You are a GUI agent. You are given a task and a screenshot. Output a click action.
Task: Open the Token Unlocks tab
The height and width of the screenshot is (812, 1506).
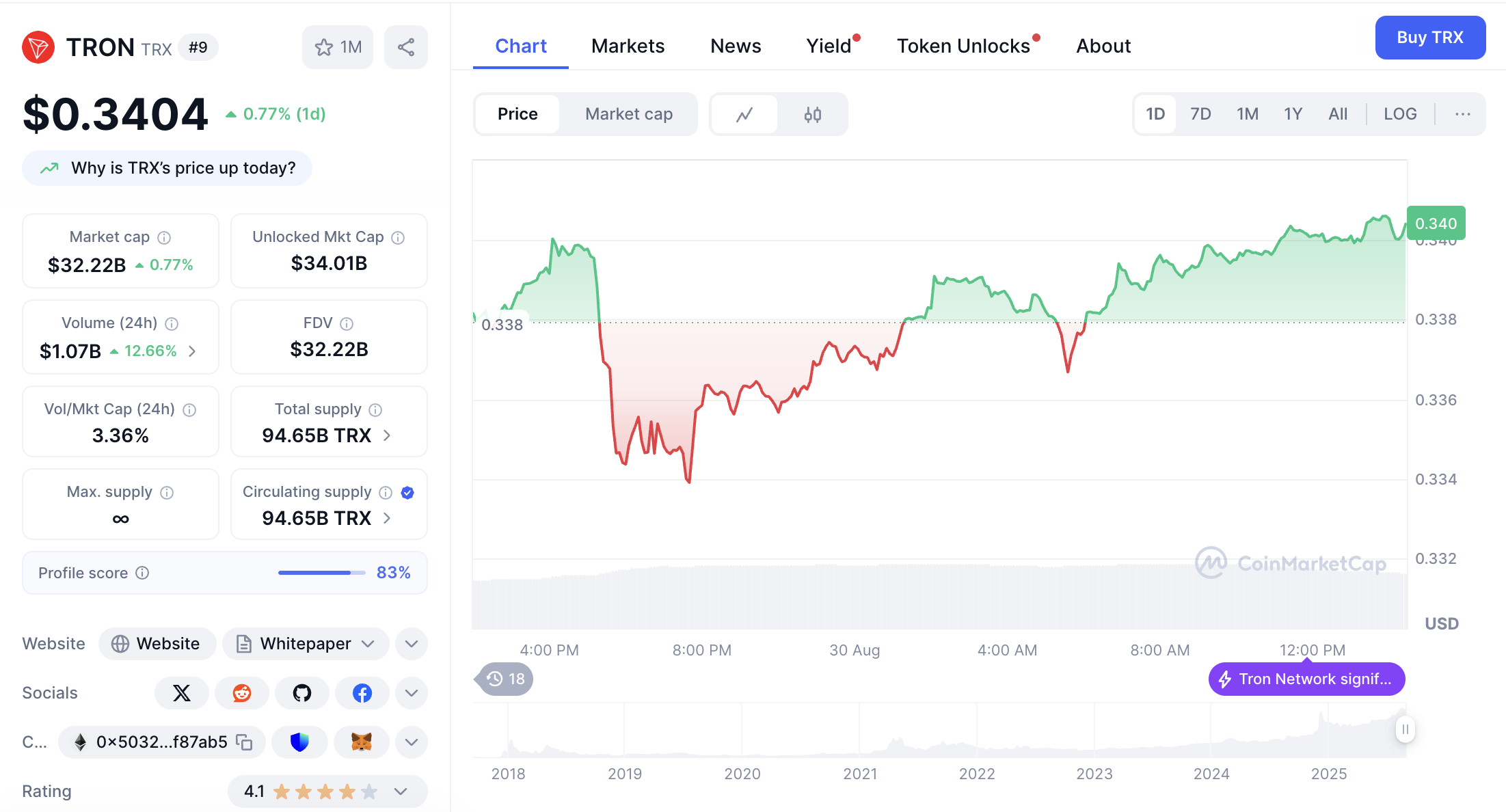(963, 46)
